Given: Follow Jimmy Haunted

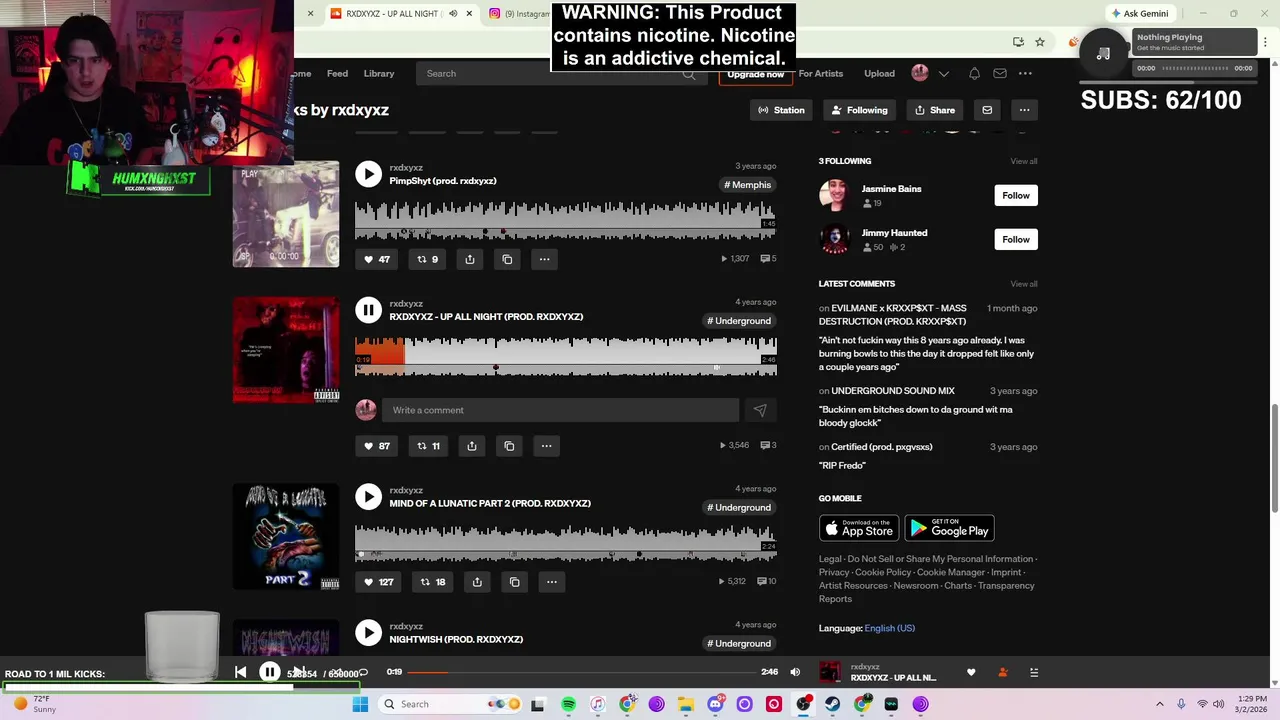Looking at the screenshot, I should 1016,239.
